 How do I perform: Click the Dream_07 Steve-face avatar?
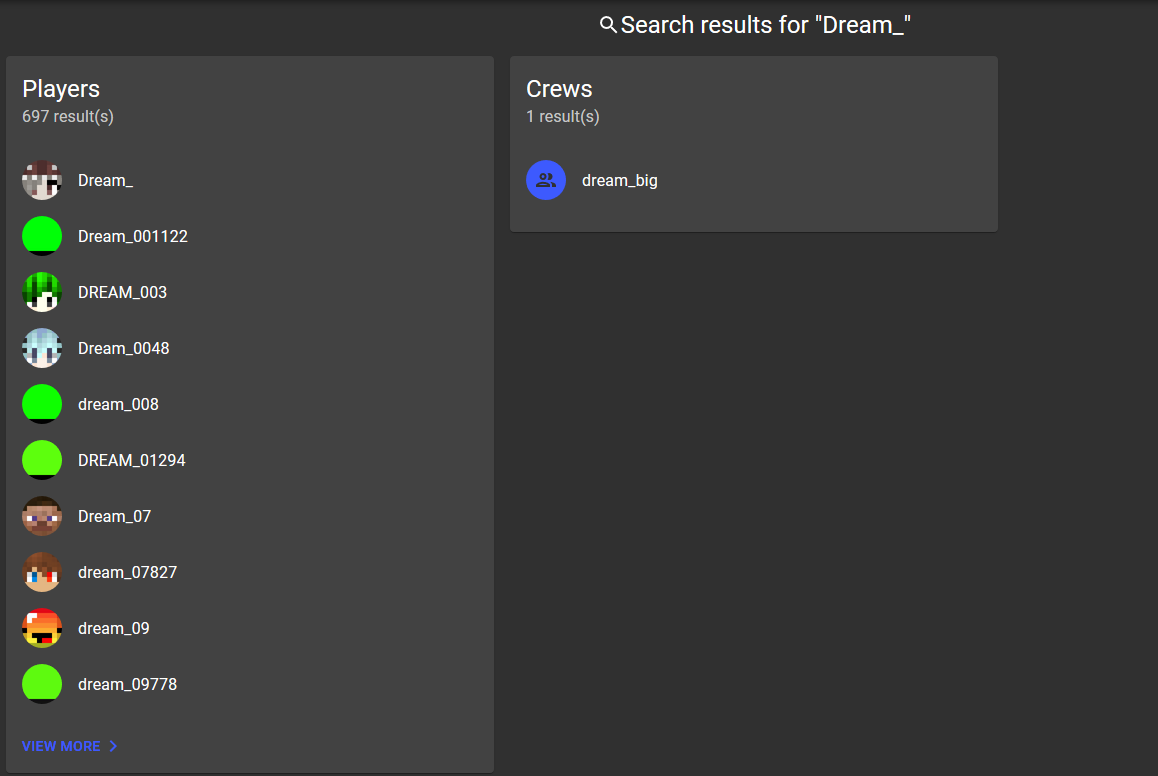pos(42,516)
